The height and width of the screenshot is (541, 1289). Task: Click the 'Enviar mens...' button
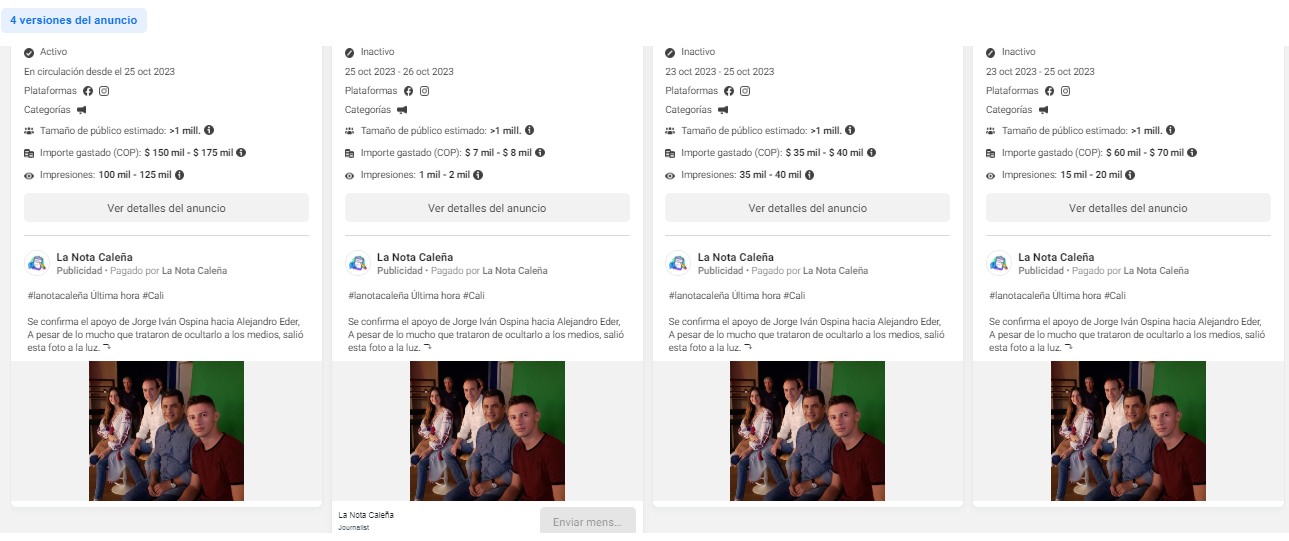click(588, 522)
